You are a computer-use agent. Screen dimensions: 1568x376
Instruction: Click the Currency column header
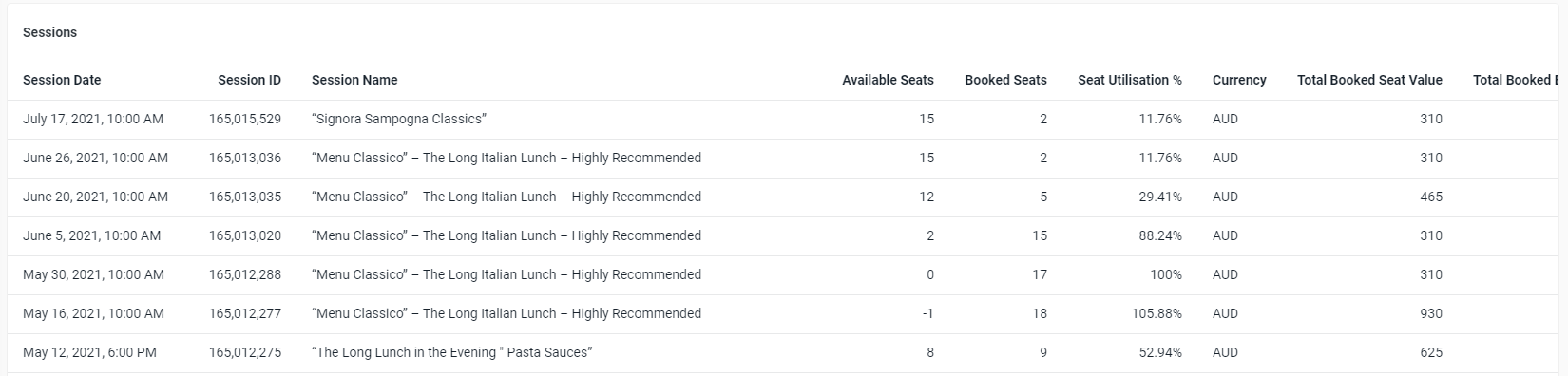coord(1239,80)
